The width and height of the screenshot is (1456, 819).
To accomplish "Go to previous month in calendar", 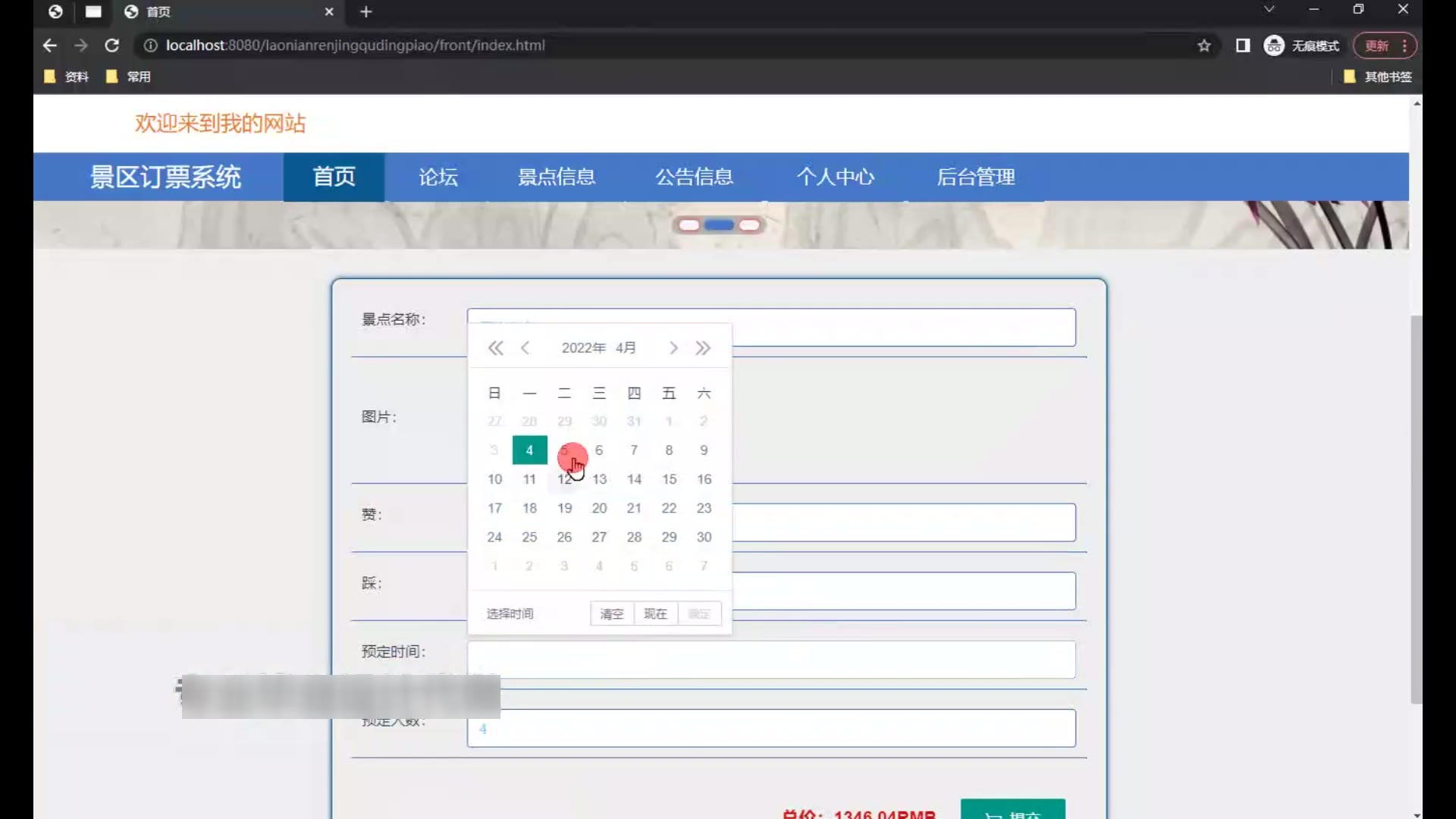I will (x=525, y=348).
